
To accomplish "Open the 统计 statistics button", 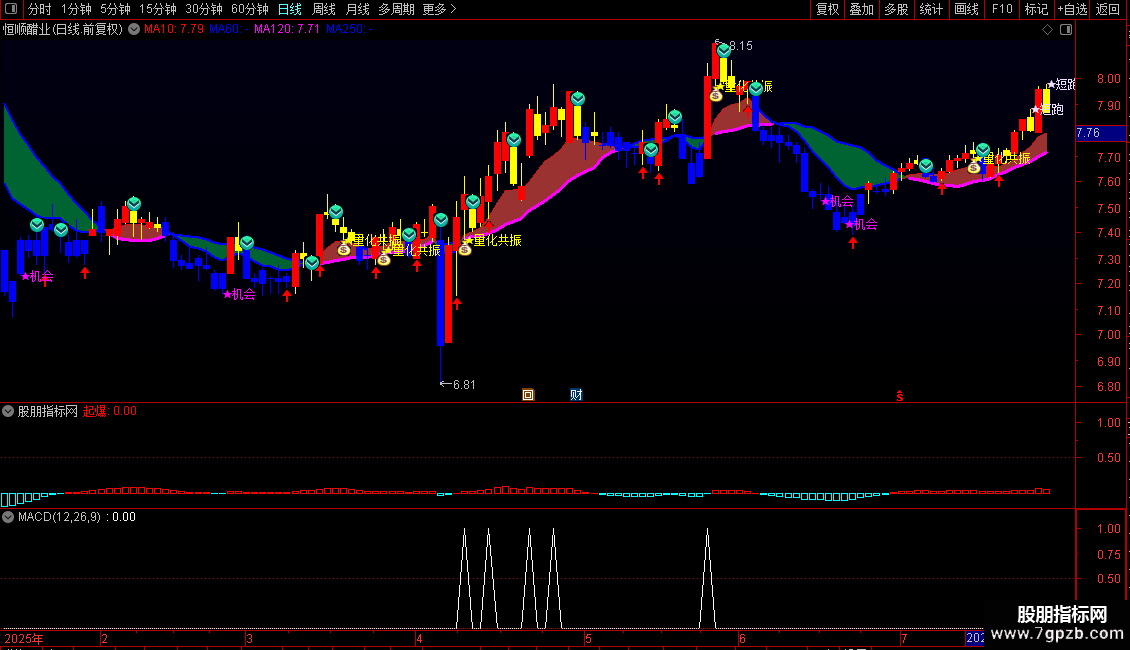I will pos(930,9).
